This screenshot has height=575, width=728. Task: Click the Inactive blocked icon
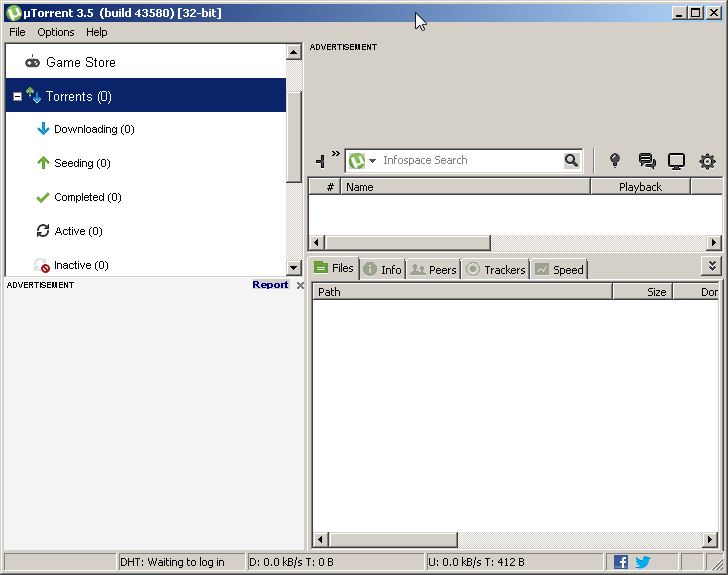point(42,265)
